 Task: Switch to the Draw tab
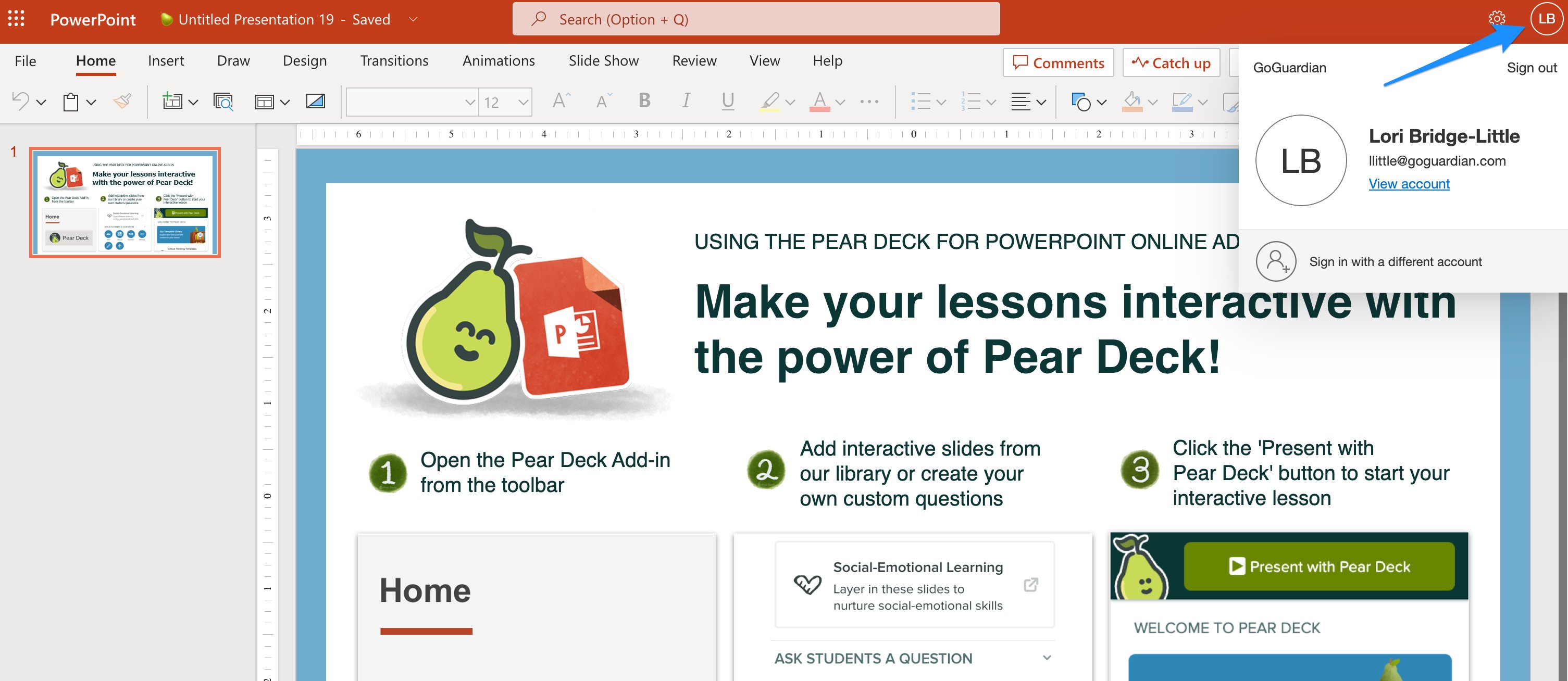[234, 61]
